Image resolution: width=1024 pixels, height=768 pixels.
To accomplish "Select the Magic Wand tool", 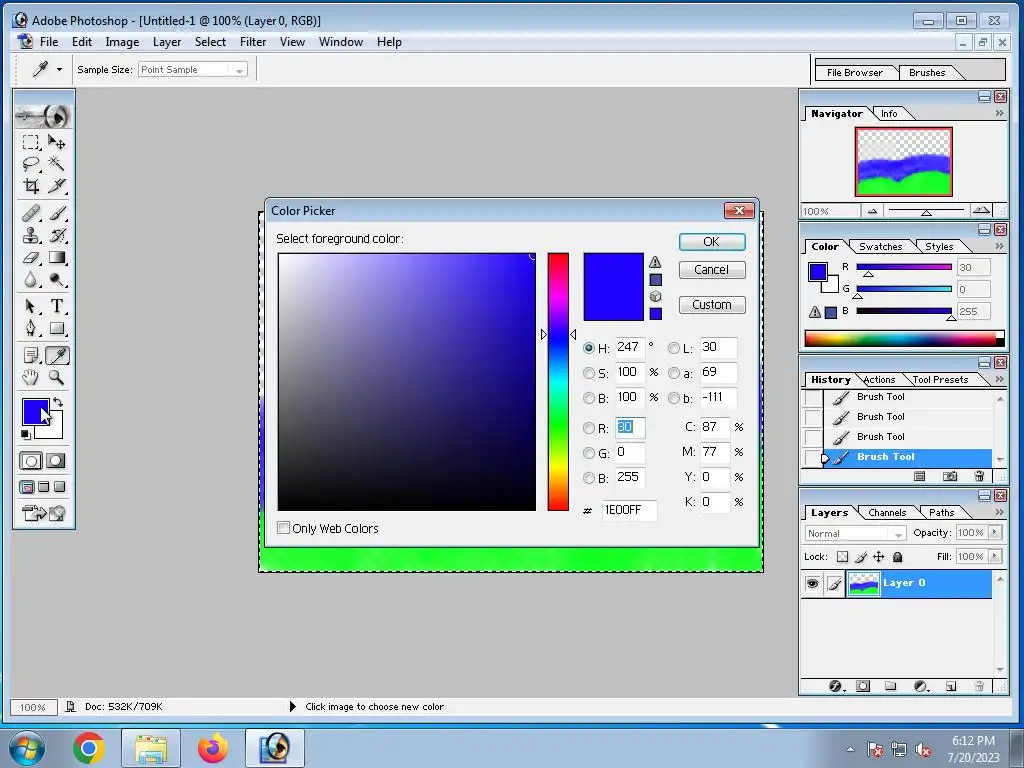I will pos(57,163).
